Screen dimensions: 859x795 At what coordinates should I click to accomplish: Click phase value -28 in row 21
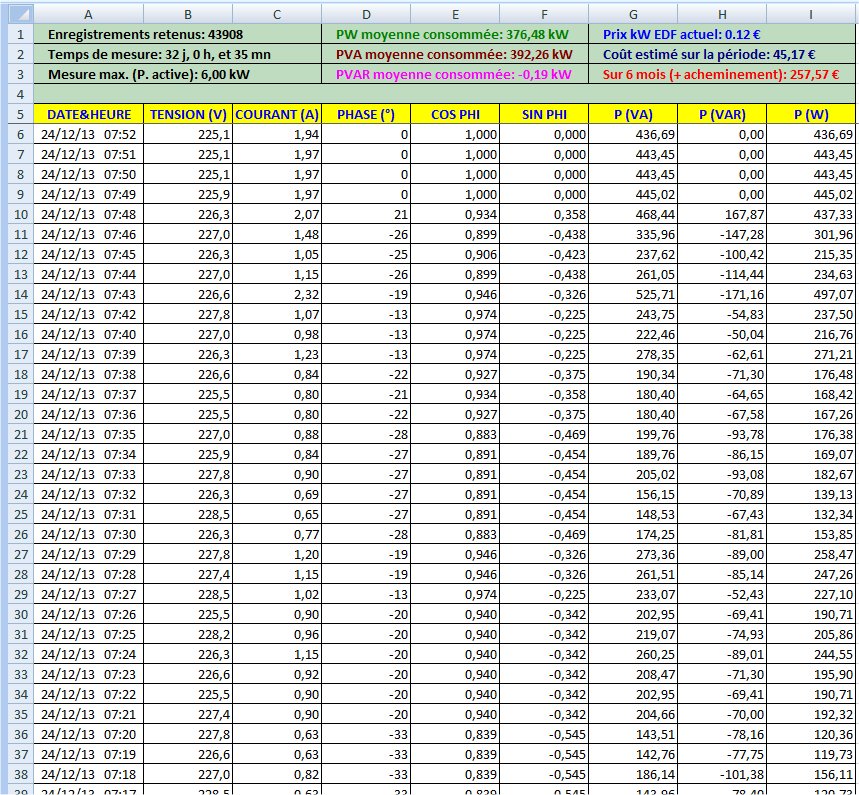click(366, 434)
